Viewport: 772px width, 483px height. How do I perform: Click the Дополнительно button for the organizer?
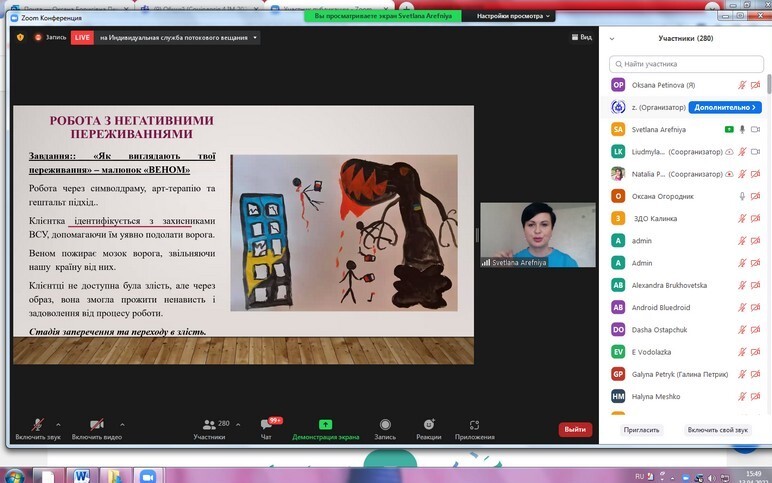pos(725,107)
